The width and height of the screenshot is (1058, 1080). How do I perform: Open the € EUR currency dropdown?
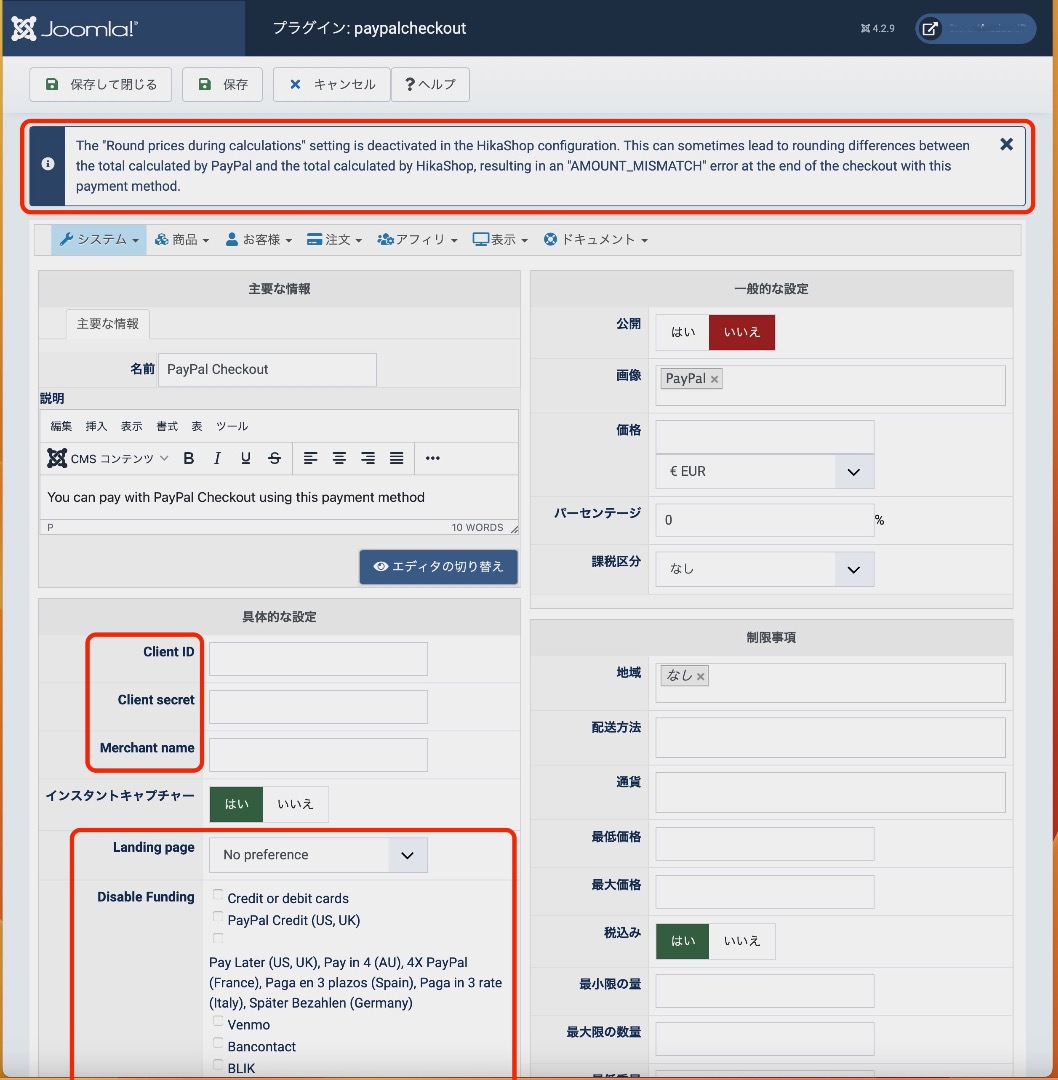(765, 472)
